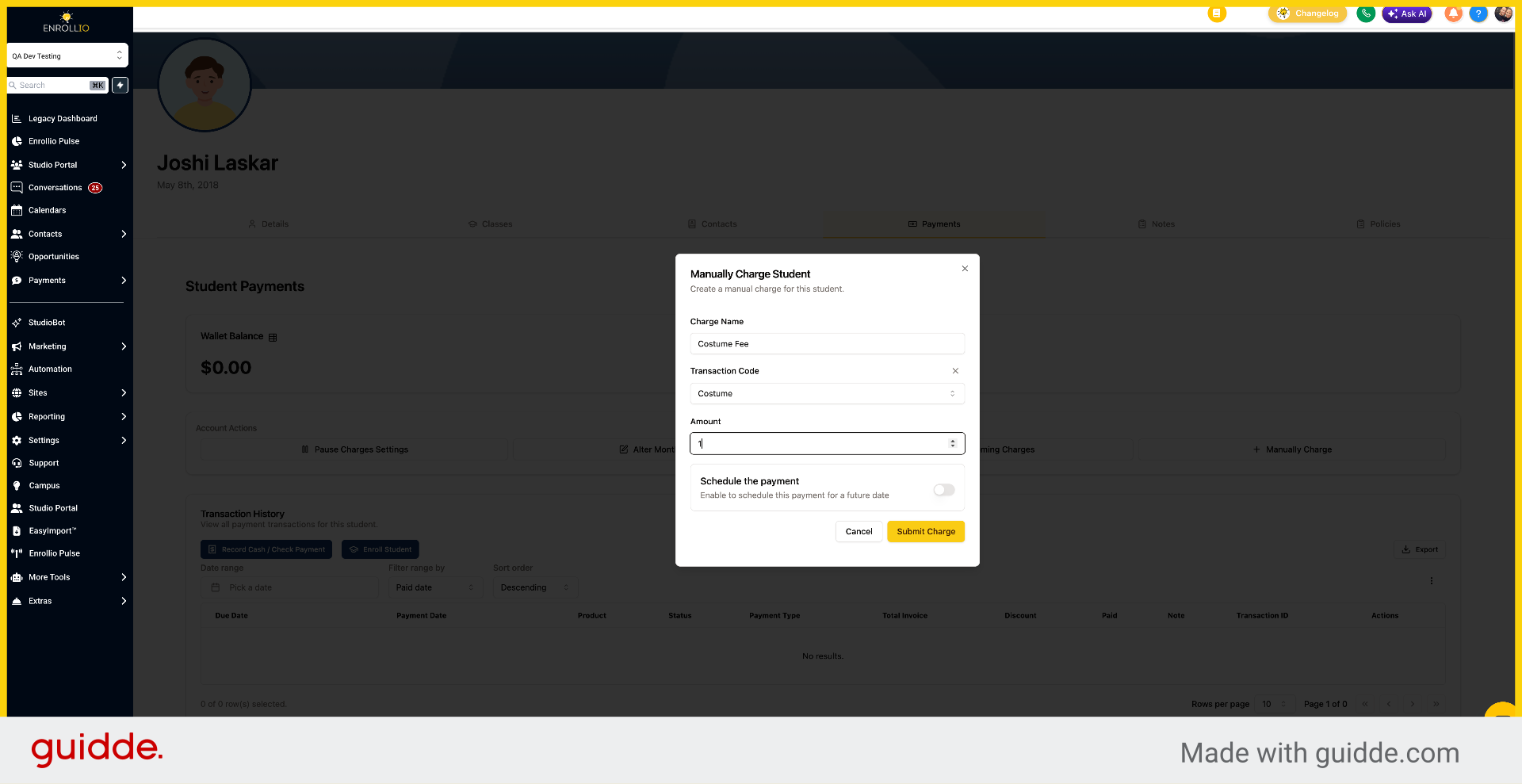Click the Charge Name input field
The height and width of the screenshot is (784, 1522).
tap(828, 344)
